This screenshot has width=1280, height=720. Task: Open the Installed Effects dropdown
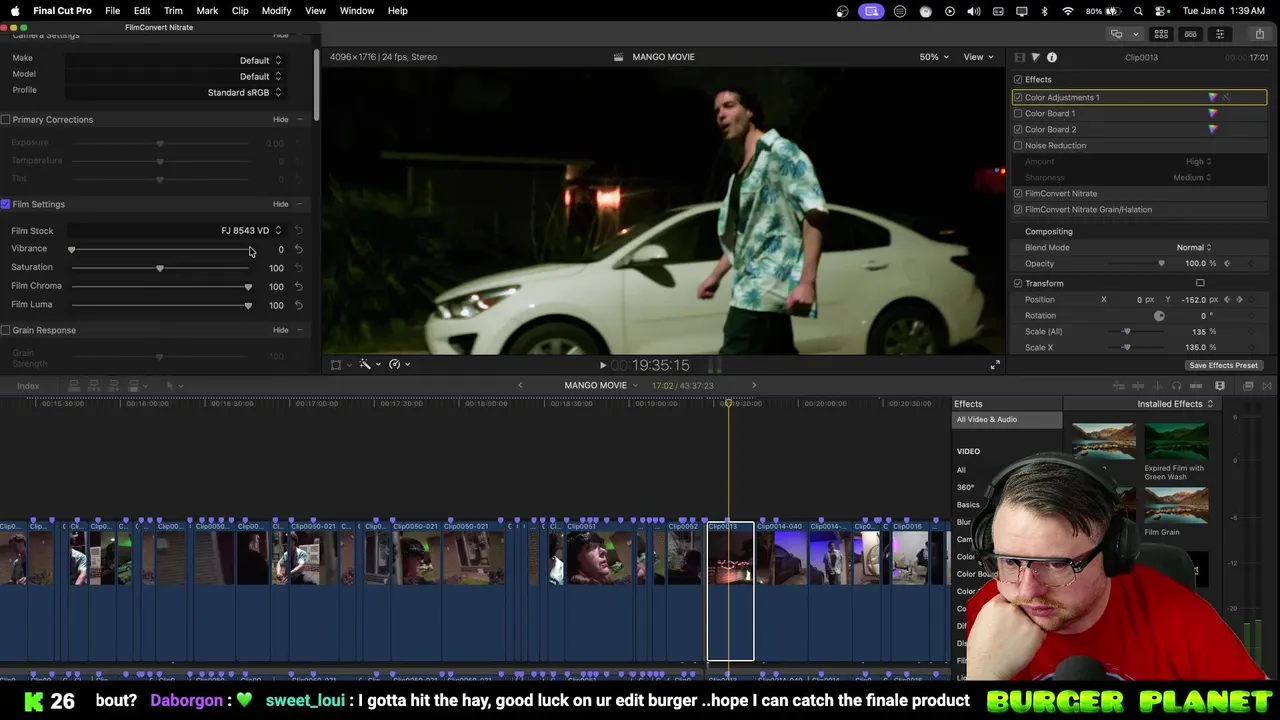[1175, 404]
